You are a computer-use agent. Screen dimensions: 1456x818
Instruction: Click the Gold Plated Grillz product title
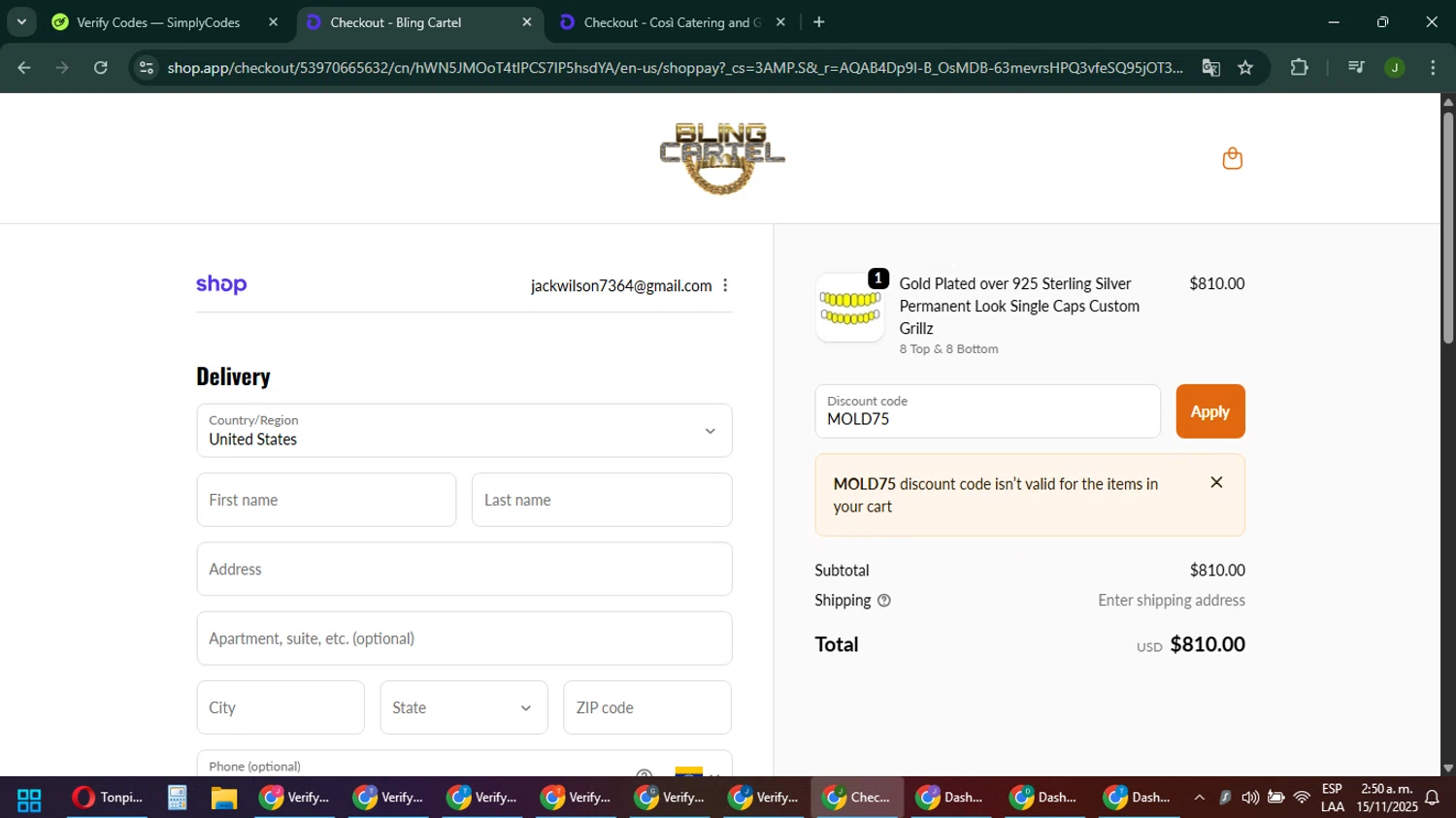coord(1019,306)
